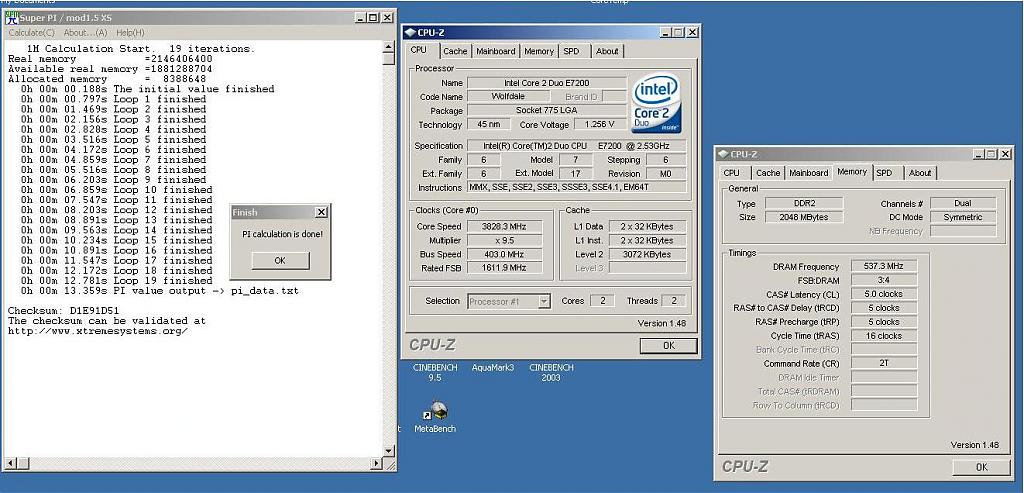Switch to Cache tab in Memory CPU-Z window
Screen dimensions: 1024x493
pyautogui.click(x=767, y=173)
